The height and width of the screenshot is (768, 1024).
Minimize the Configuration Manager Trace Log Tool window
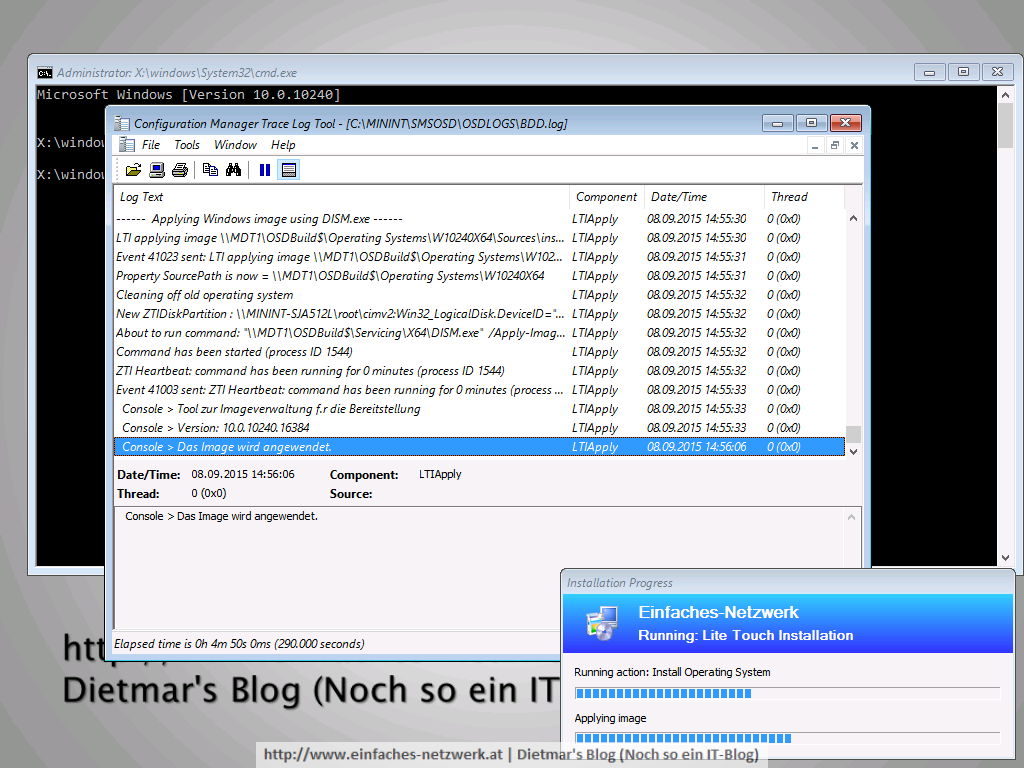pos(778,123)
